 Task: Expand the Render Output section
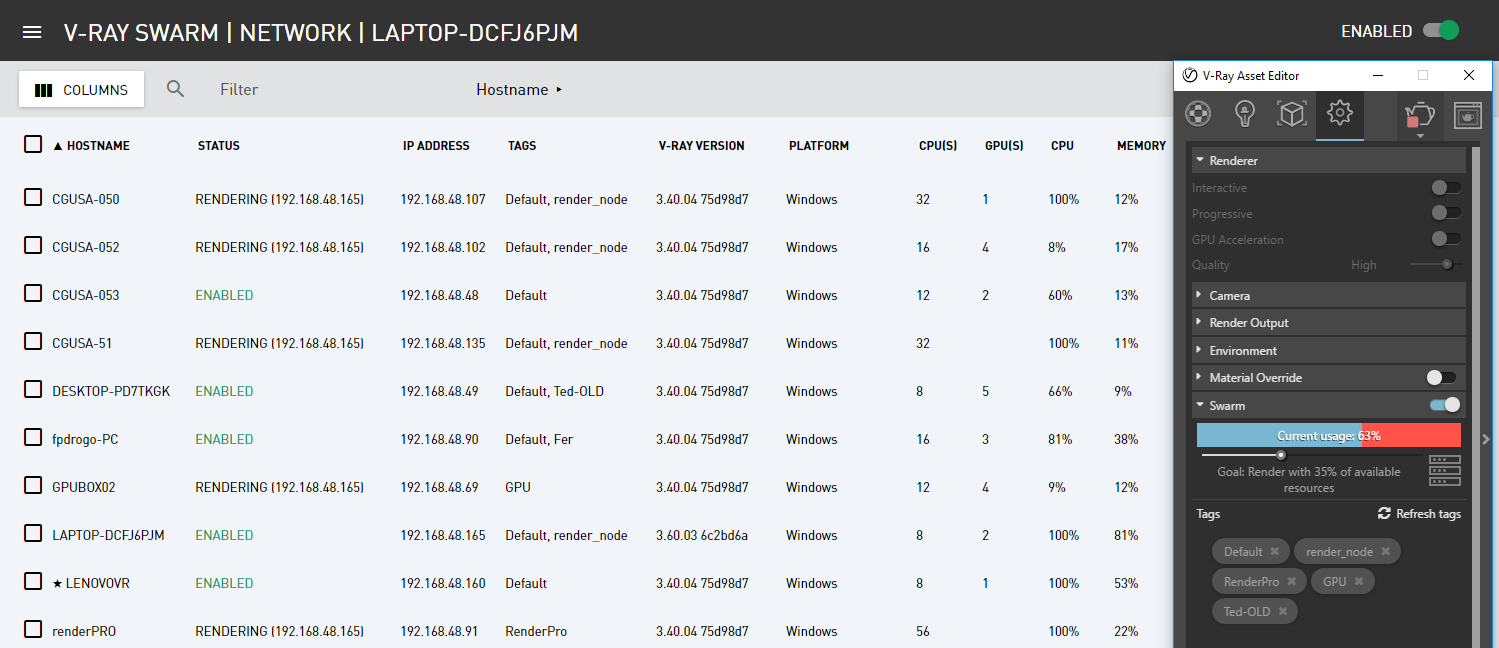[1329, 322]
